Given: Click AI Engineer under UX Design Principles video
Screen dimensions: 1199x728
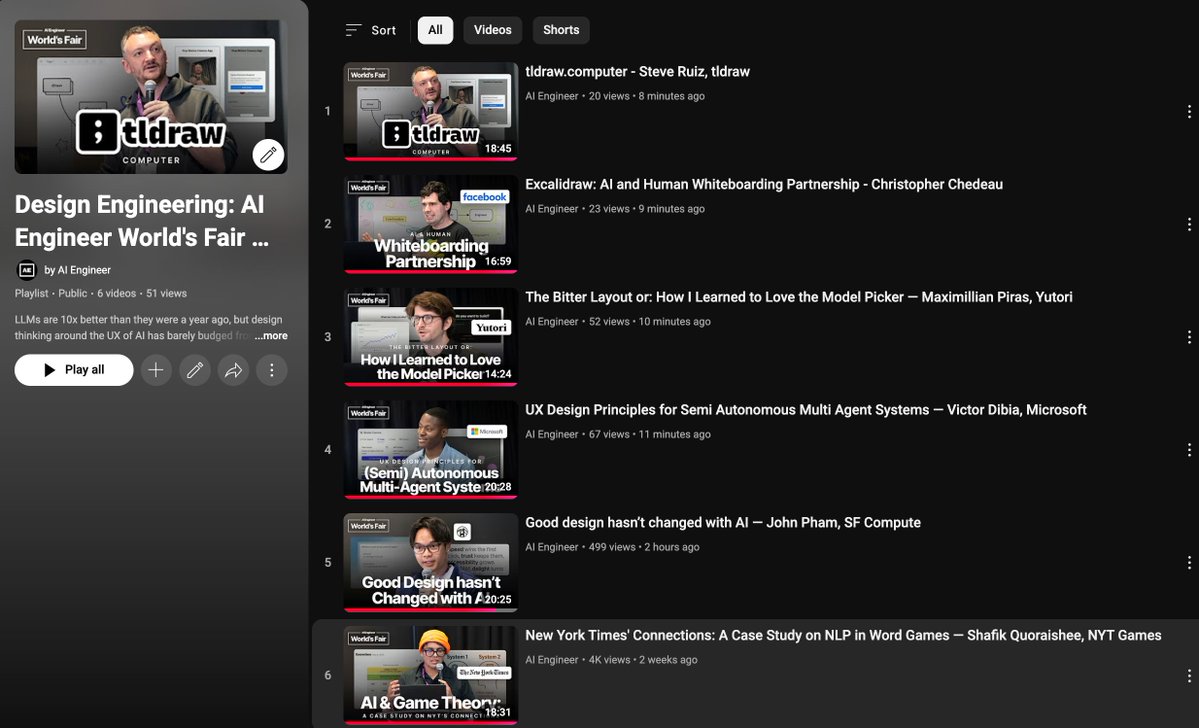Looking at the screenshot, I should (x=551, y=434).
